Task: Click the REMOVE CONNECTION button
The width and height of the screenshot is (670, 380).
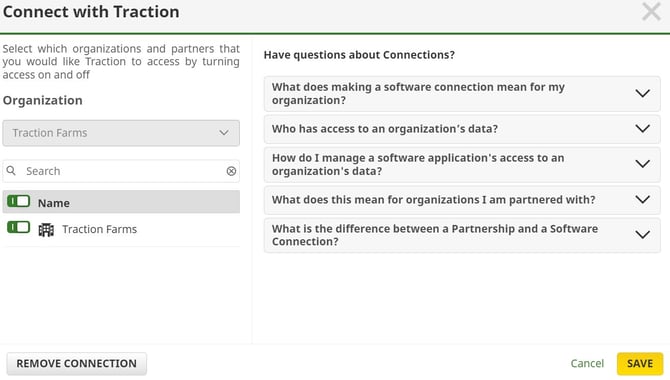Action: pyautogui.click(x=76, y=364)
